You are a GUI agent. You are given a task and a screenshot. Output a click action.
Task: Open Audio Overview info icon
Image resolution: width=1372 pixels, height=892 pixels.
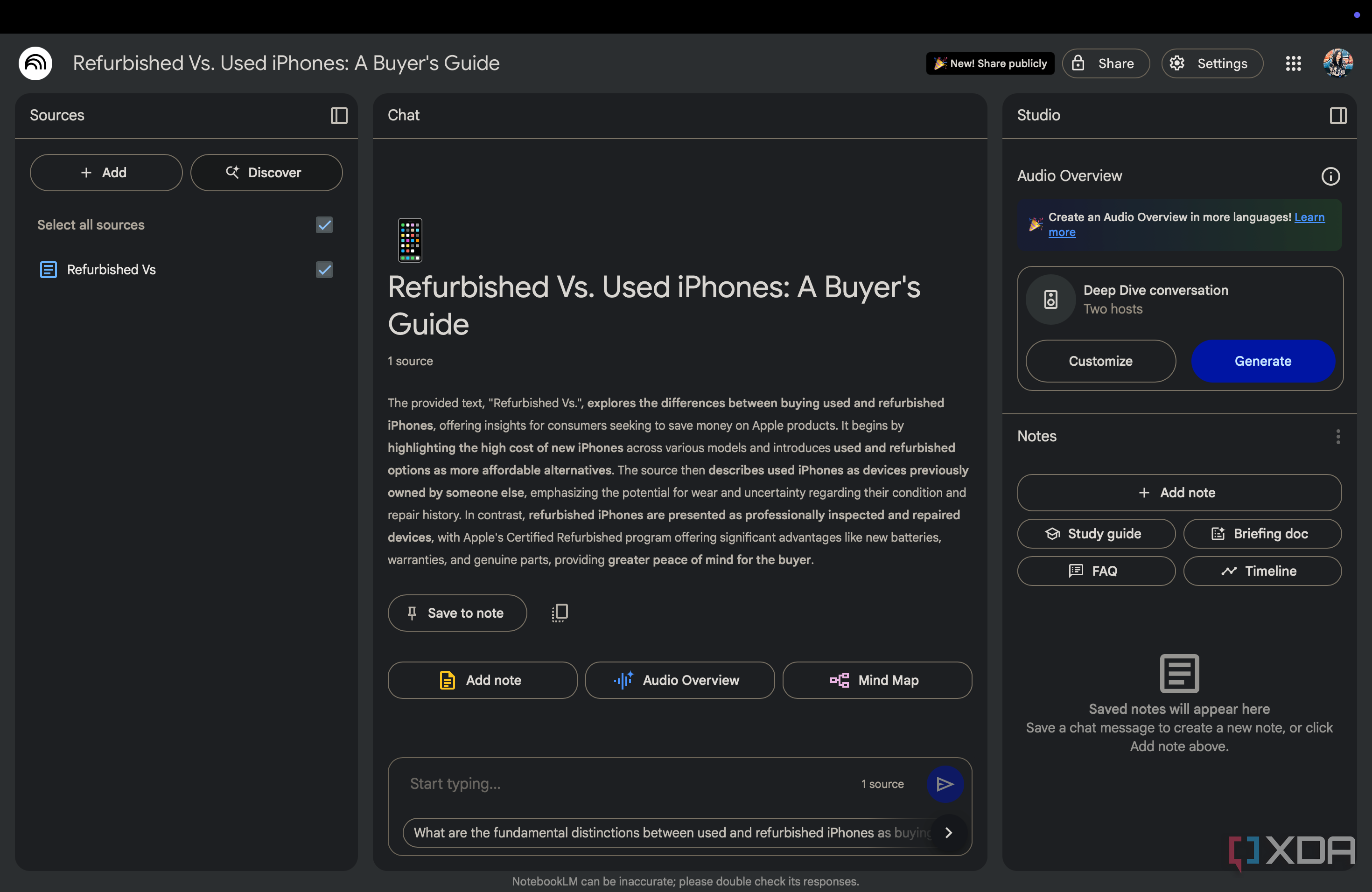[x=1330, y=176]
